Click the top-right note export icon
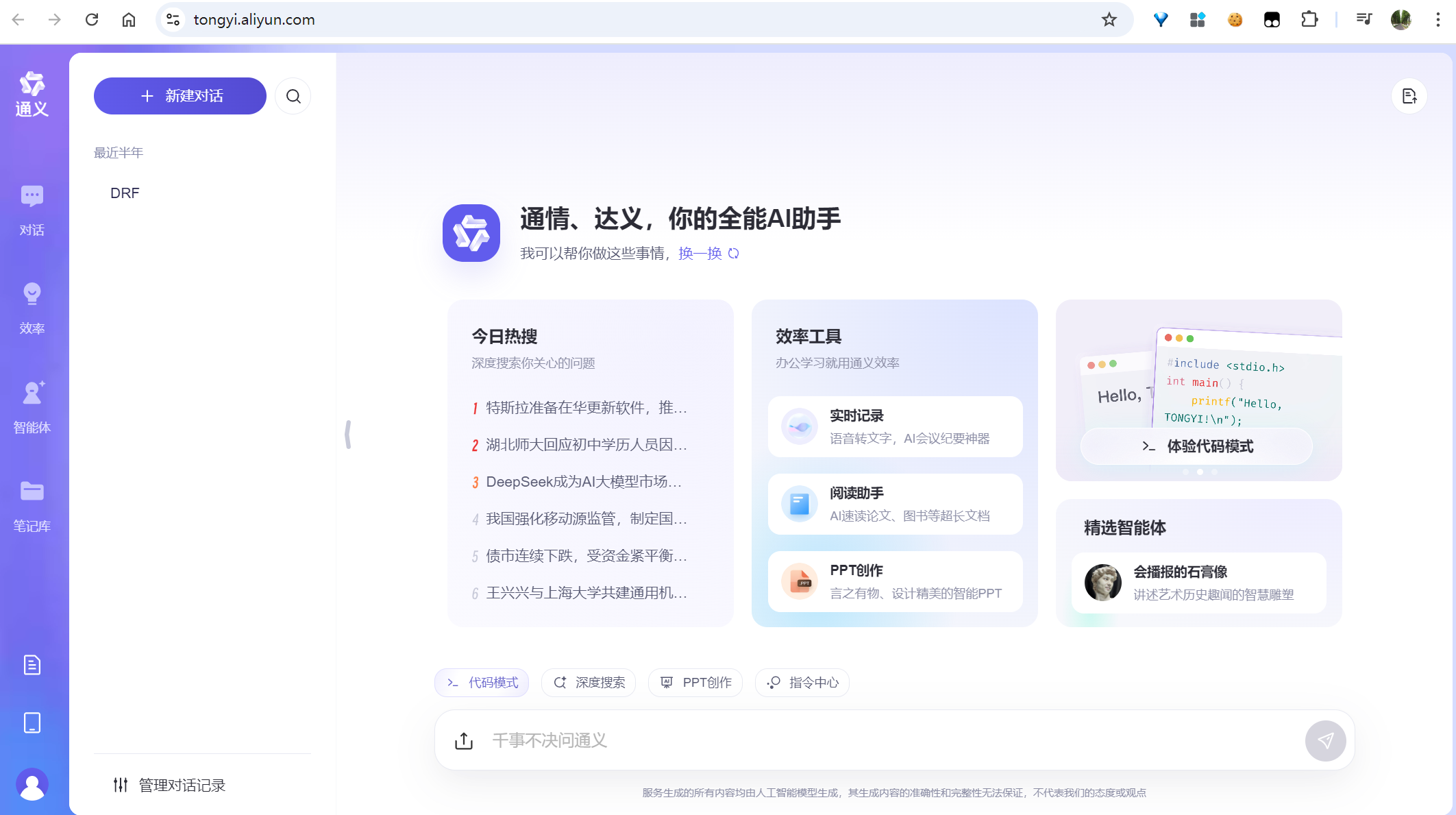The height and width of the screenshot is (815, 1456). (1409, 96)
